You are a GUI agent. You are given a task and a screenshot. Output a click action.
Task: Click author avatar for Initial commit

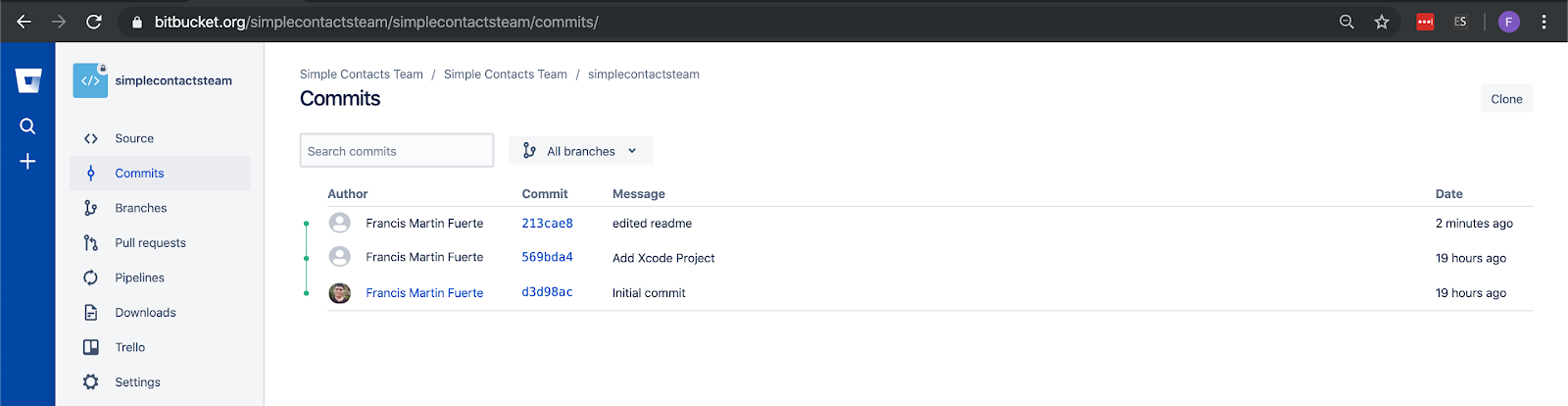340,293
